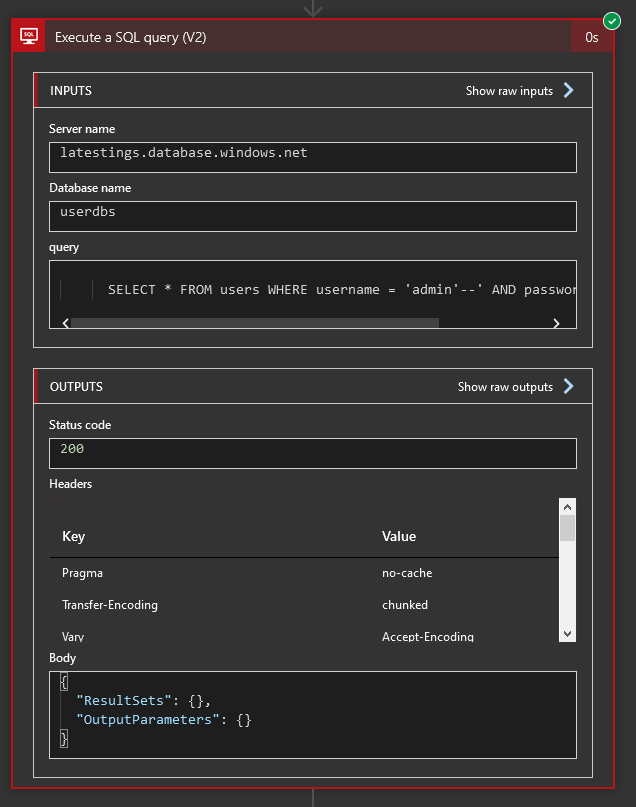Open Show raw outputs
The width and height of the screenshot is (636, 807).
coord(505,387)
